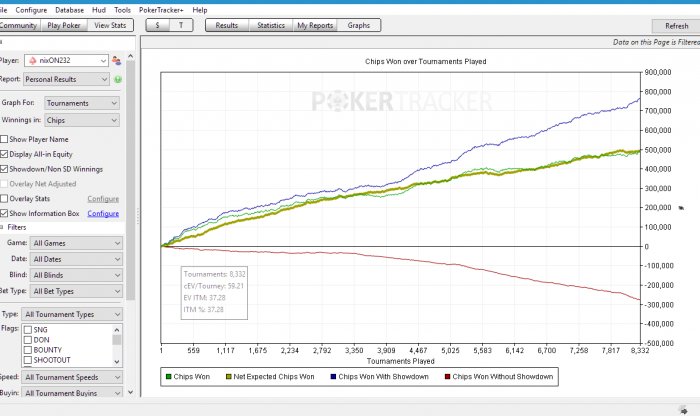This screenshot has width=700, height=416.
Task: Open the All Tournament Types dropdown
Action: [x=72, y=314]
